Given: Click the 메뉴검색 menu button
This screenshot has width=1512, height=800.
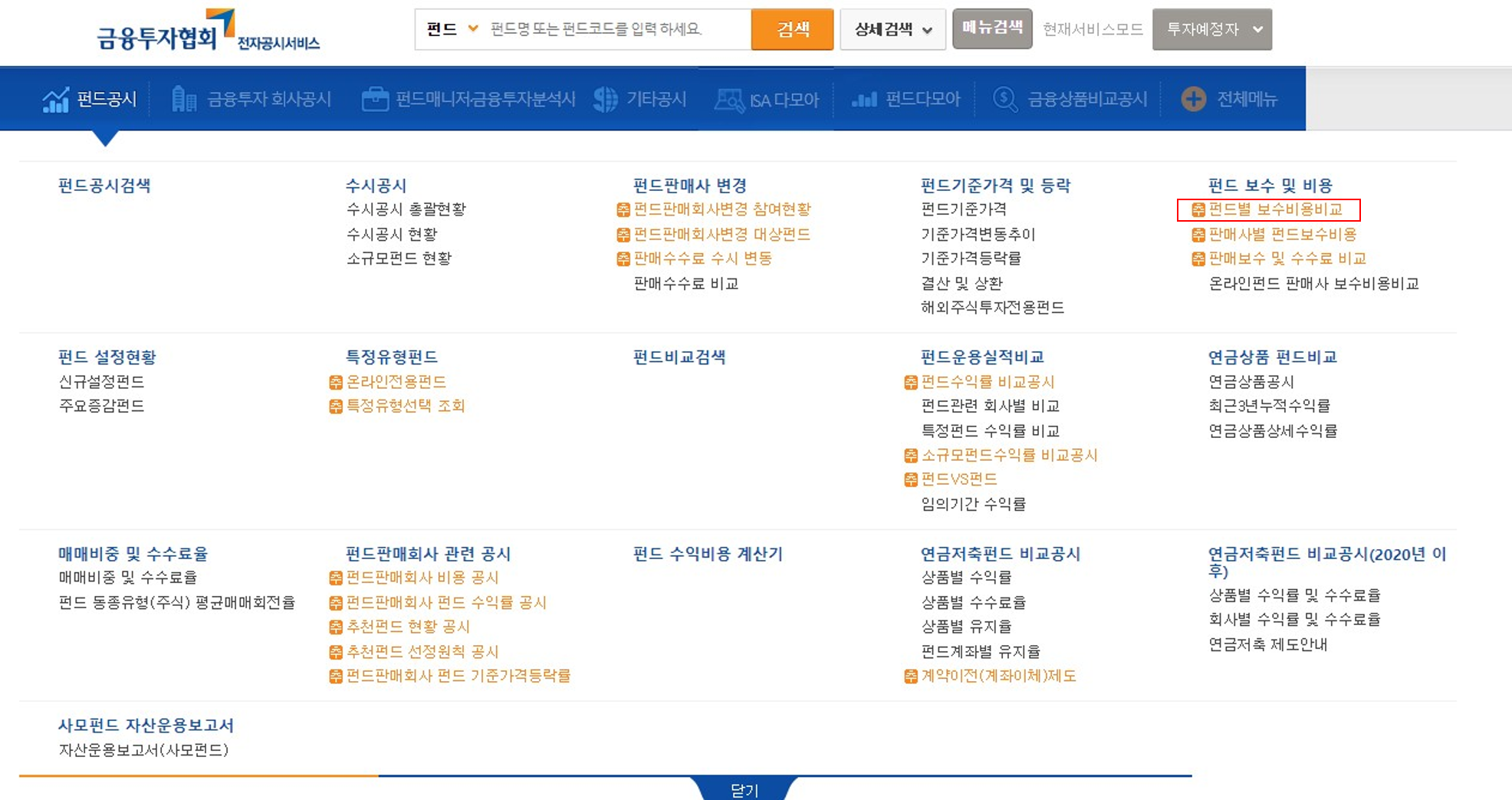Looking at the screenshot, I should point(991,29).
